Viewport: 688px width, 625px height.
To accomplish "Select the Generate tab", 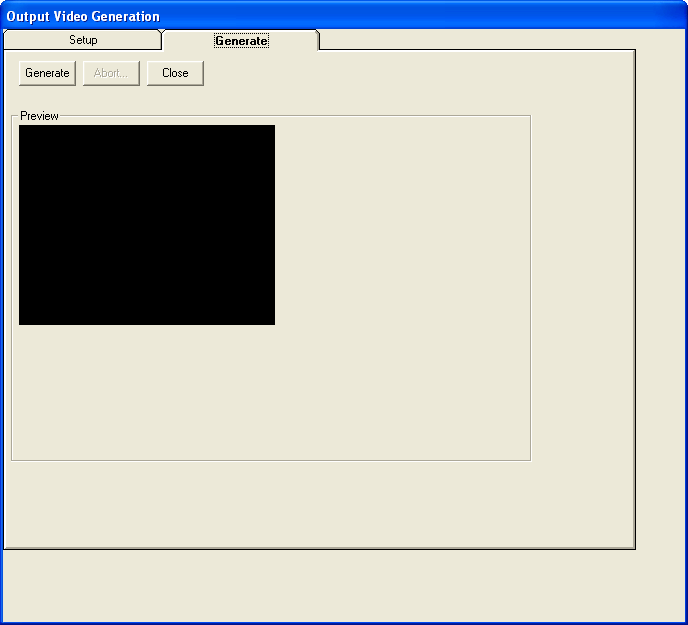I will [x=241, y=41].
